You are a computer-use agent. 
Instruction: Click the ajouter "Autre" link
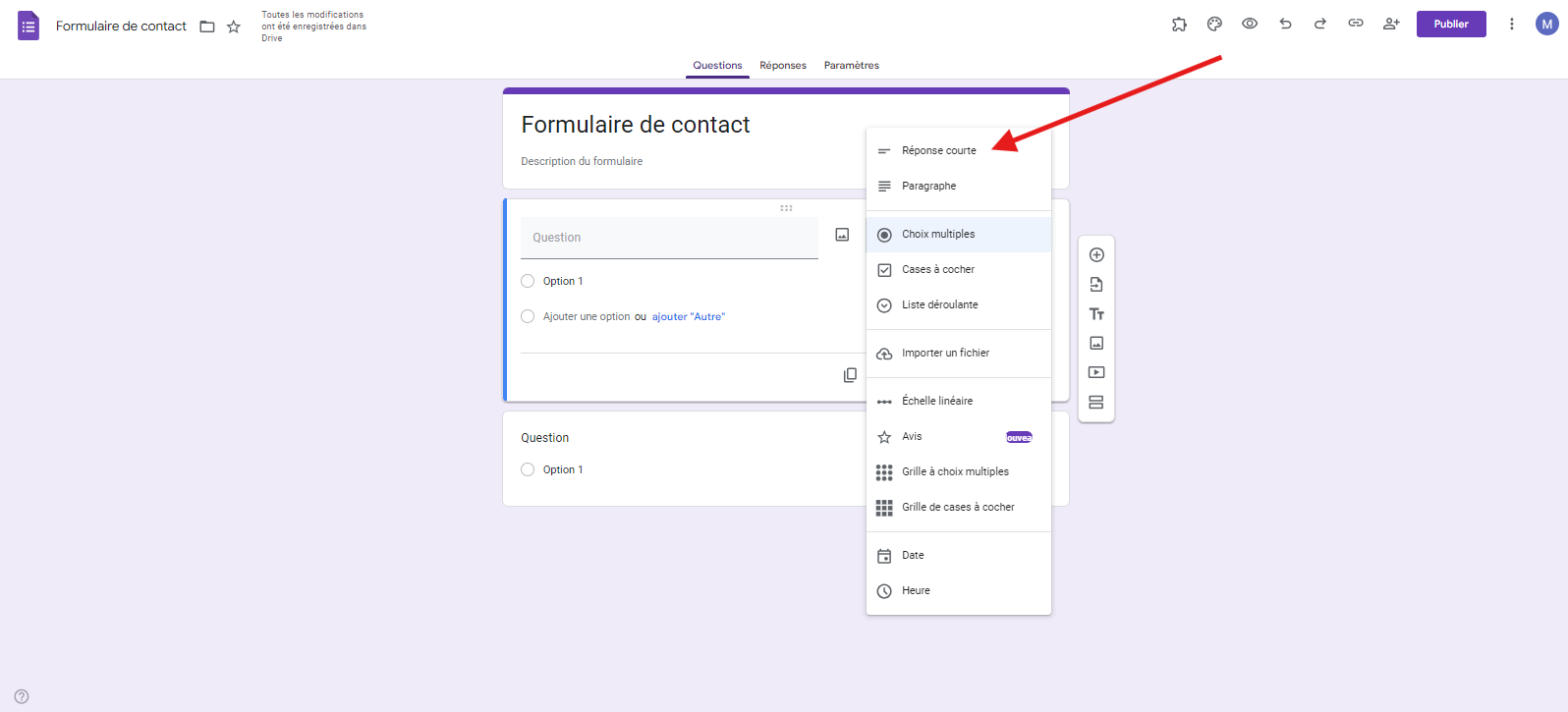689,316
